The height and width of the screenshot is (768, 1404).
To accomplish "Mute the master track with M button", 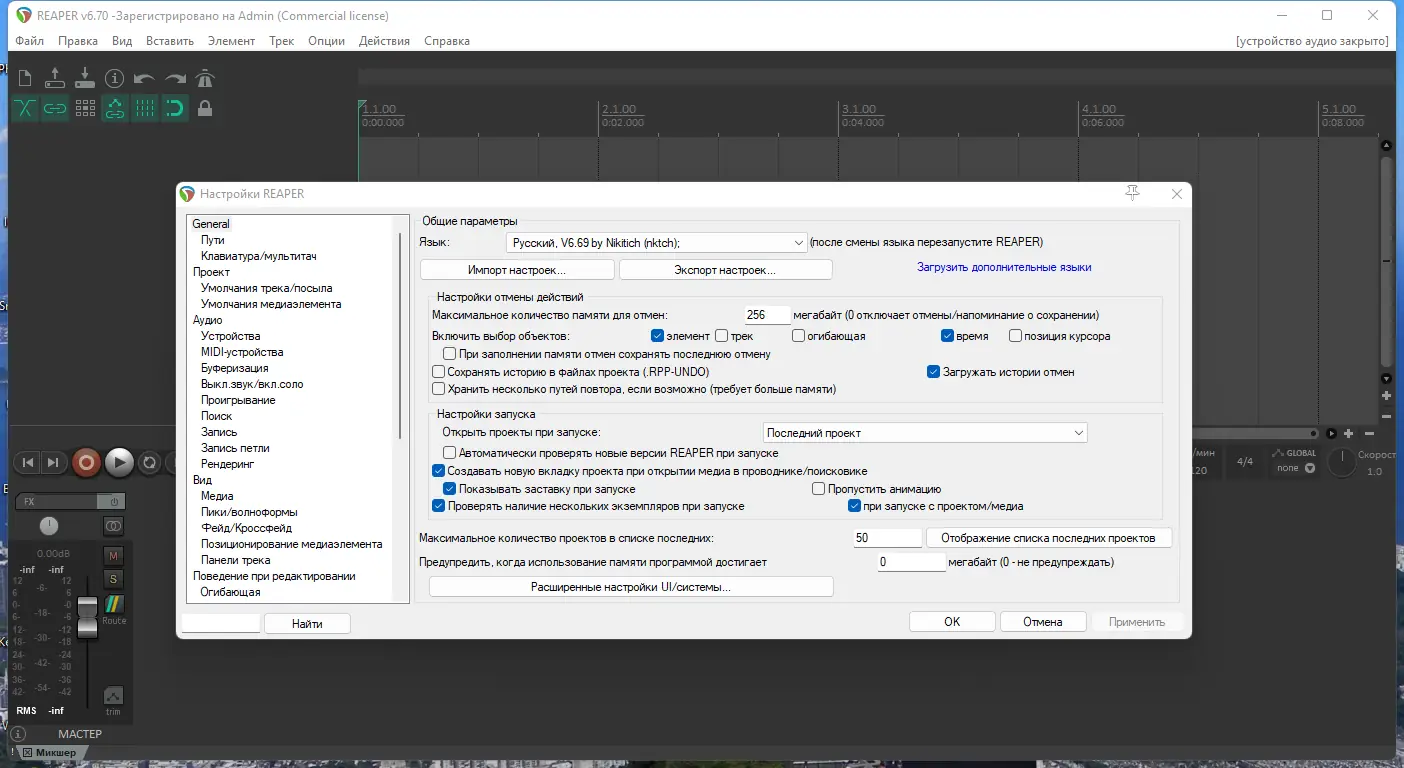I will [x=114, y=555].
